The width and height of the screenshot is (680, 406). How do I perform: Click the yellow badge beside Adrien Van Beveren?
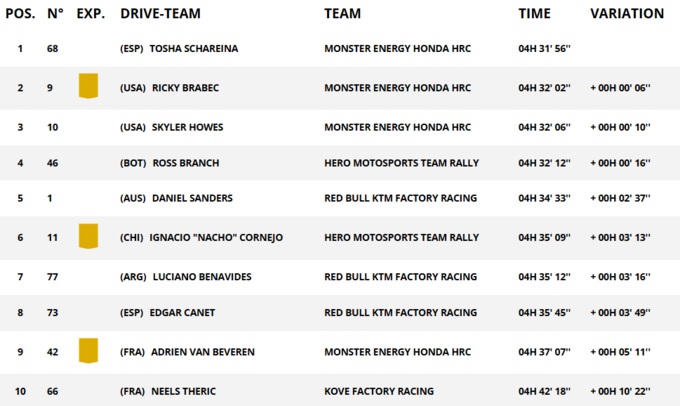(88, 351)
